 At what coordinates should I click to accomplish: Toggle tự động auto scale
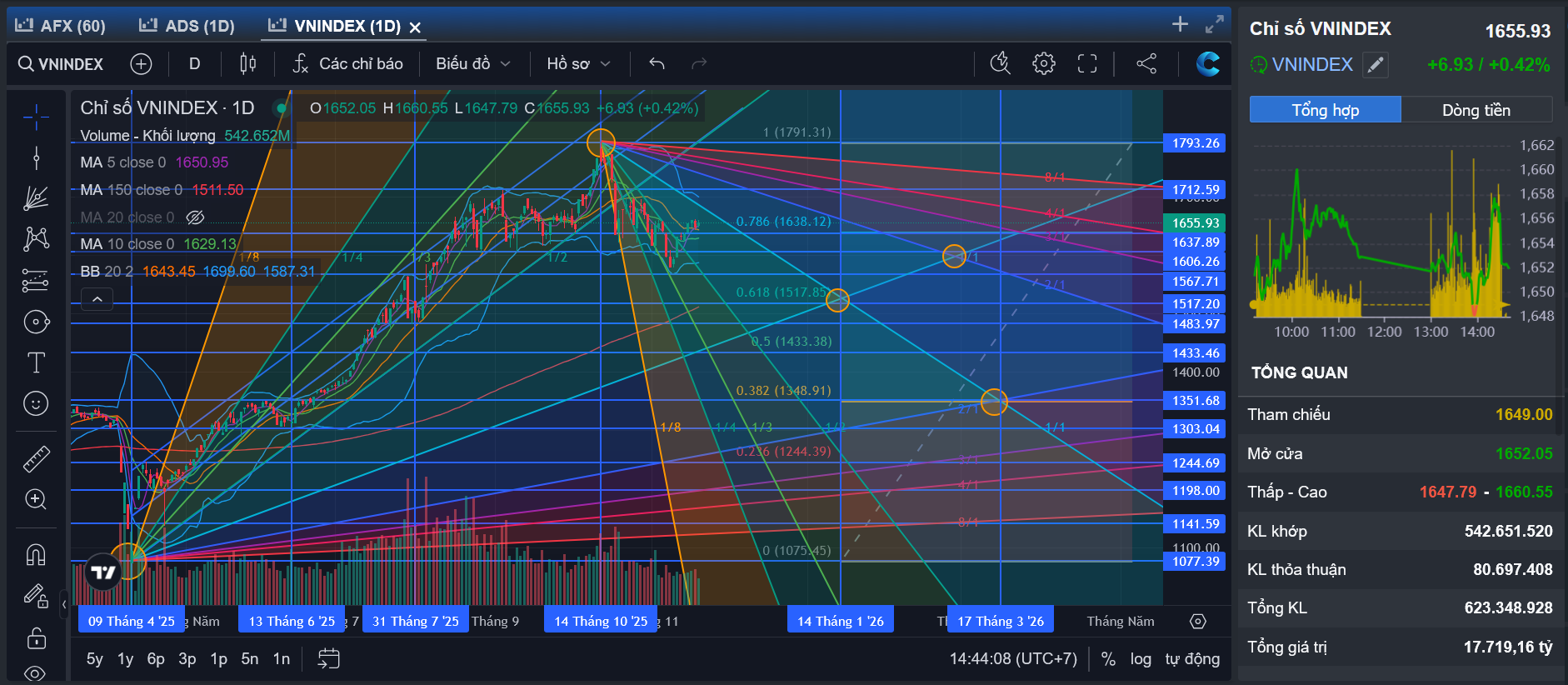(x=1192, y=659)
